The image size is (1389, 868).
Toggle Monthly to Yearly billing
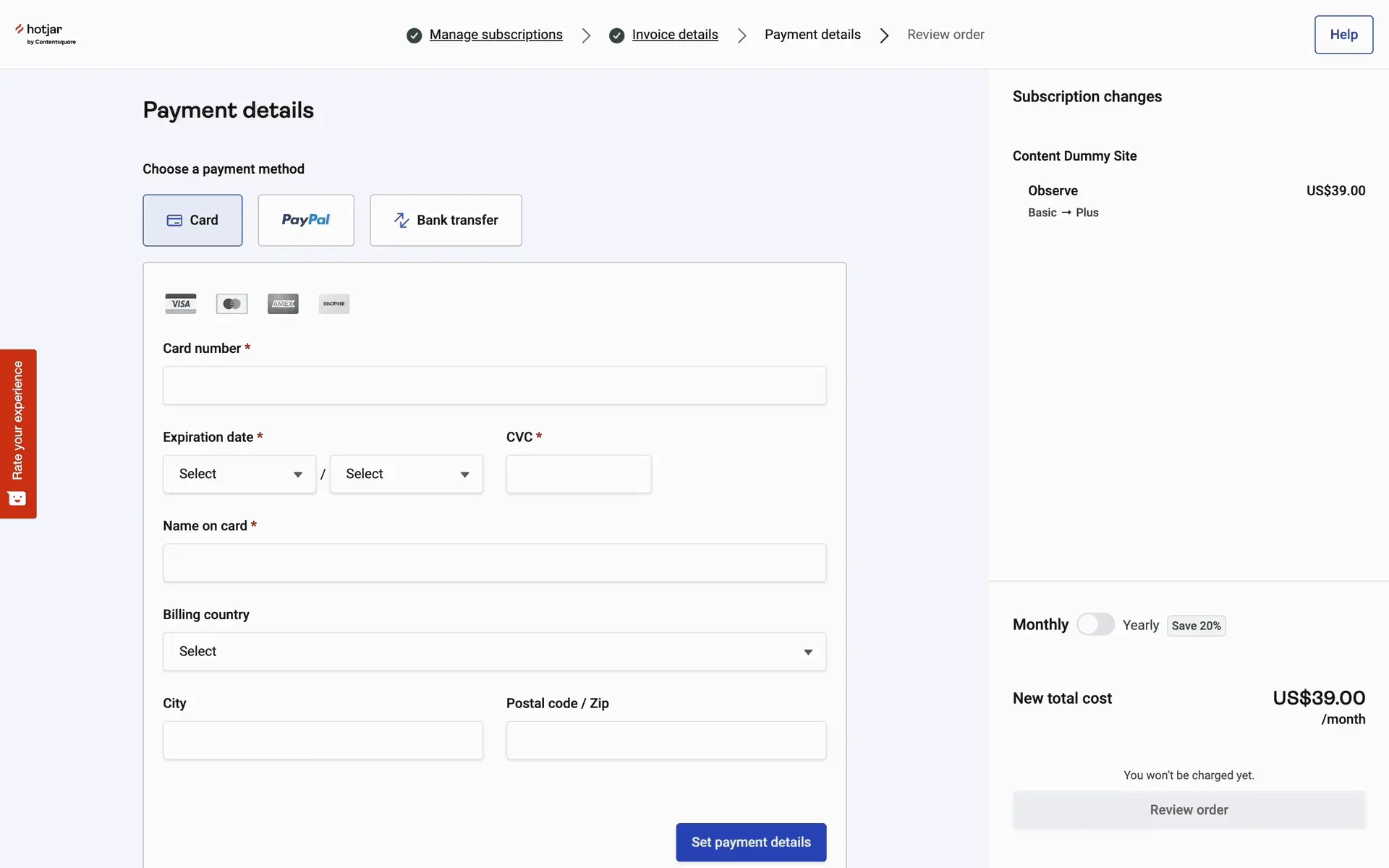1095,624
